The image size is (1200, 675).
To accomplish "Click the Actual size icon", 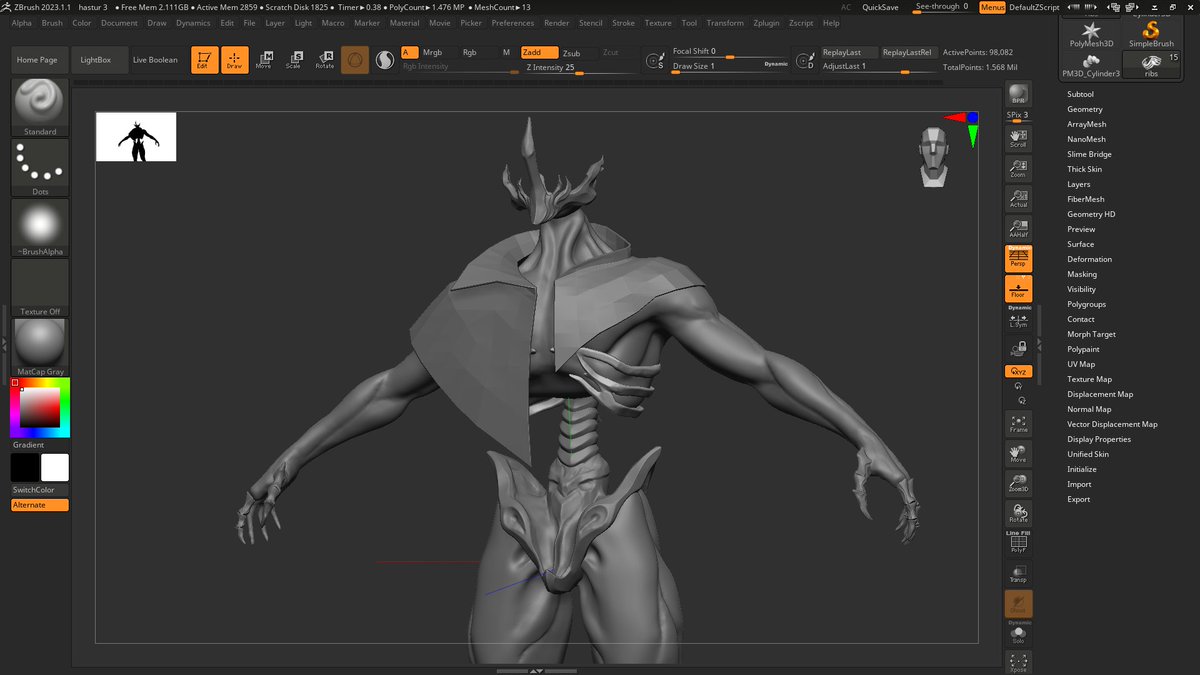I will pos(1018,197).
